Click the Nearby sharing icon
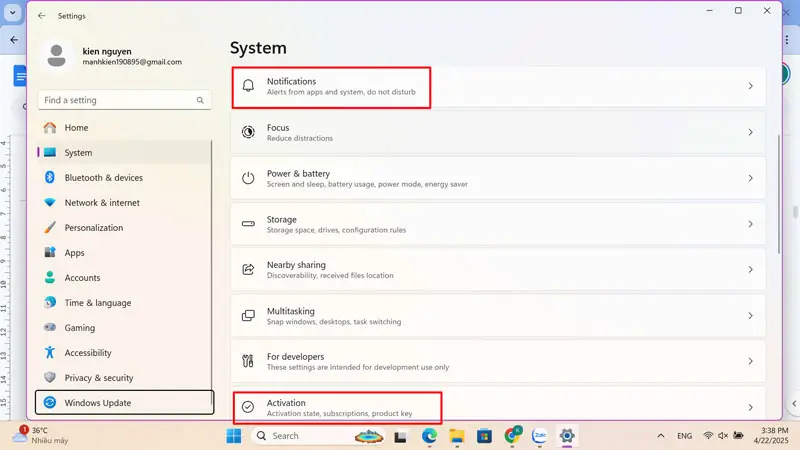Image resolution: width=800 pixels, height=450 pixels. pos(248,269)
